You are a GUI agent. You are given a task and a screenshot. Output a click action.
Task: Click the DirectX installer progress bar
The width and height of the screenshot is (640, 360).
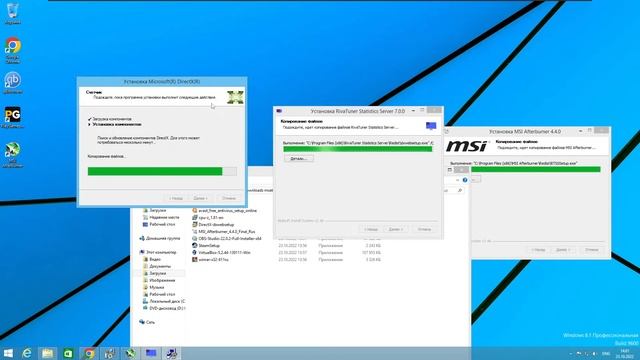coord(162,171)
